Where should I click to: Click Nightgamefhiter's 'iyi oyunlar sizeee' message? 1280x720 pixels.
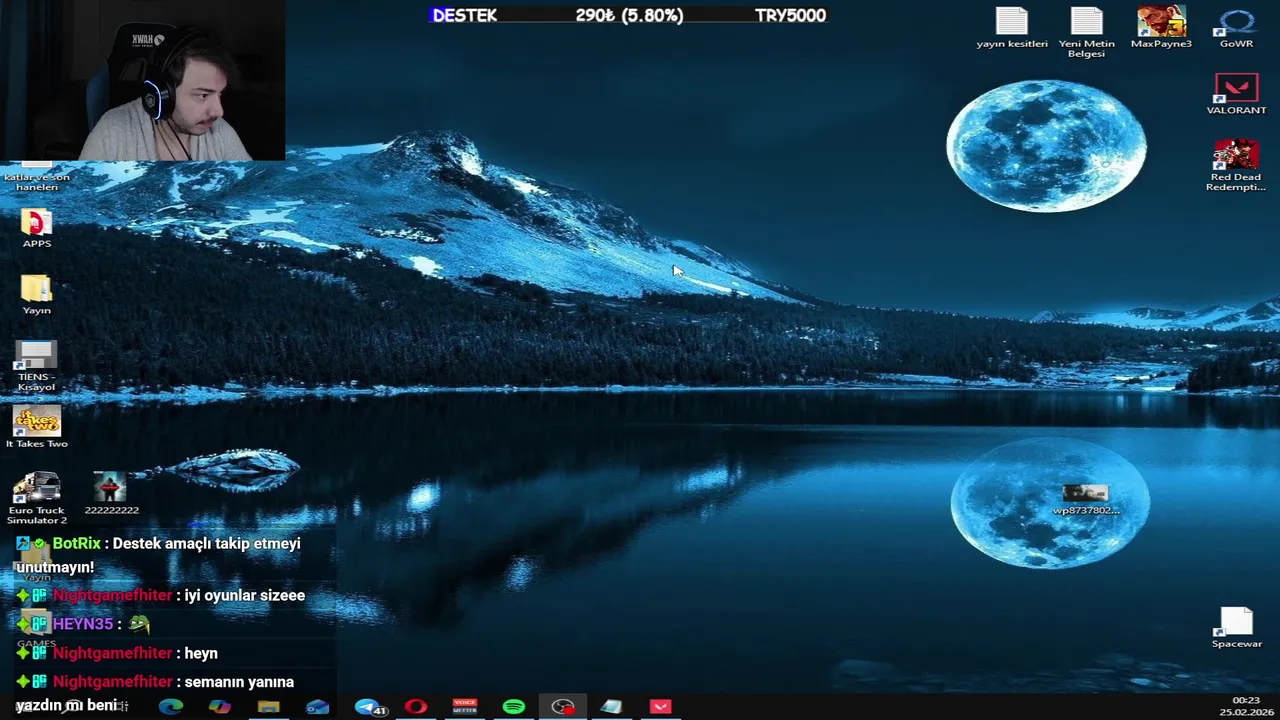(x=245, y=595)
